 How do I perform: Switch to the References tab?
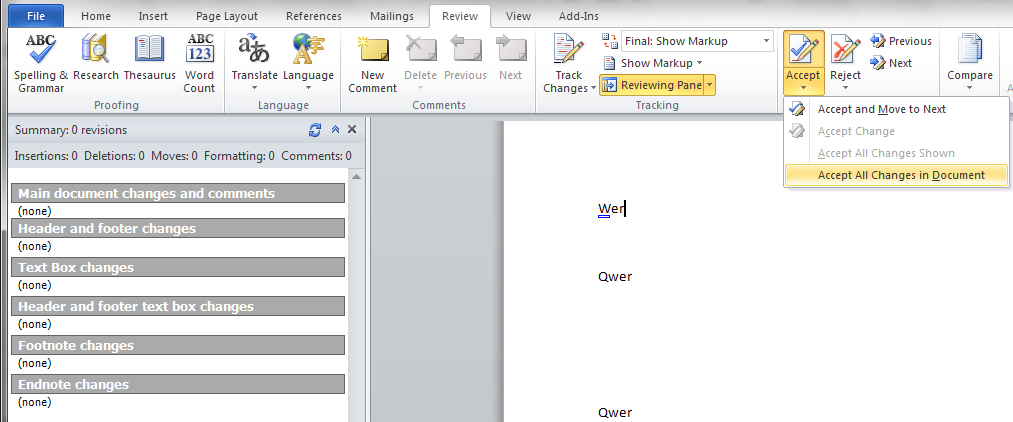coord(314,16)
